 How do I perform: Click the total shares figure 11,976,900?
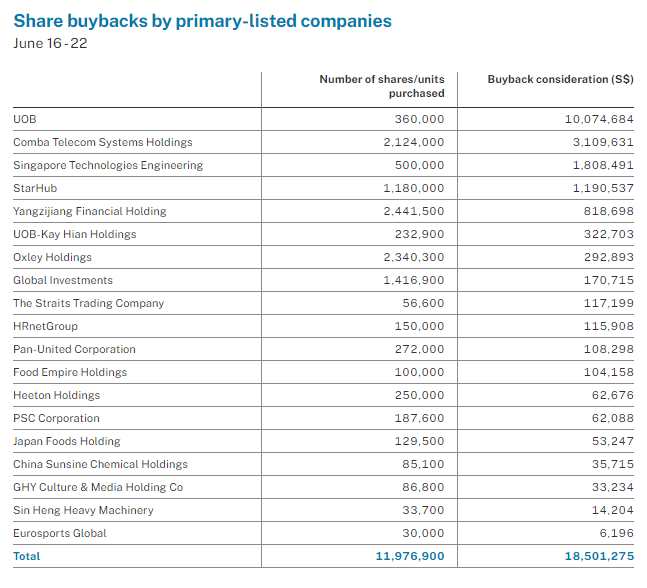click(x=410, y=556)
